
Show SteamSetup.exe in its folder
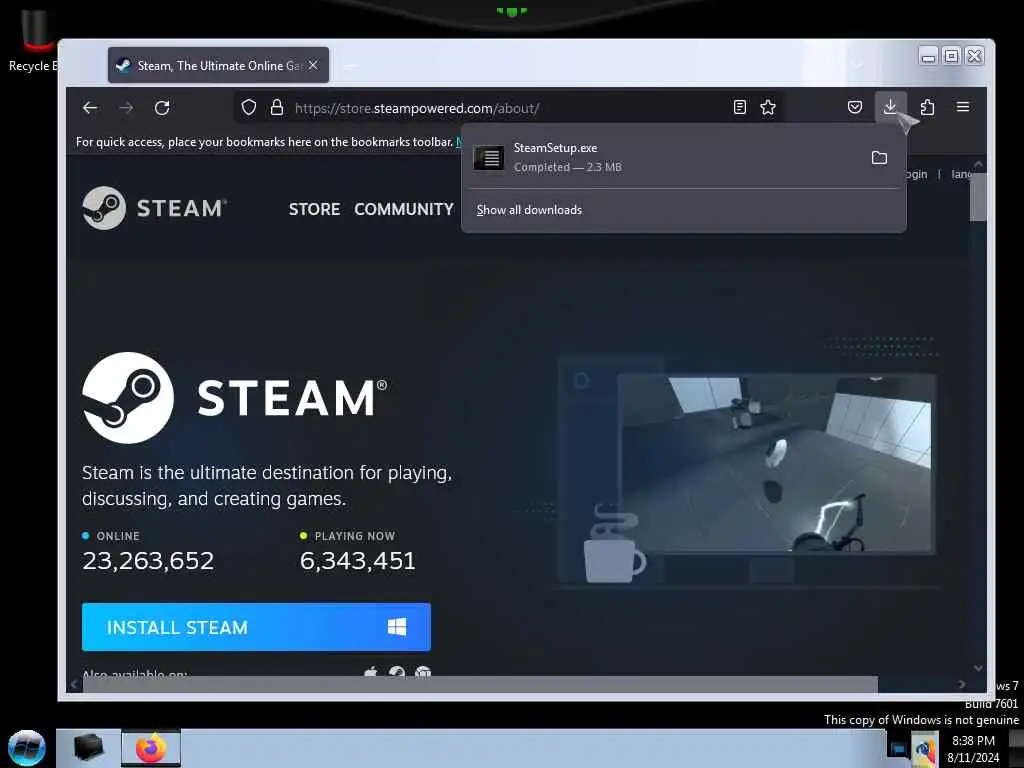[879, 157]
